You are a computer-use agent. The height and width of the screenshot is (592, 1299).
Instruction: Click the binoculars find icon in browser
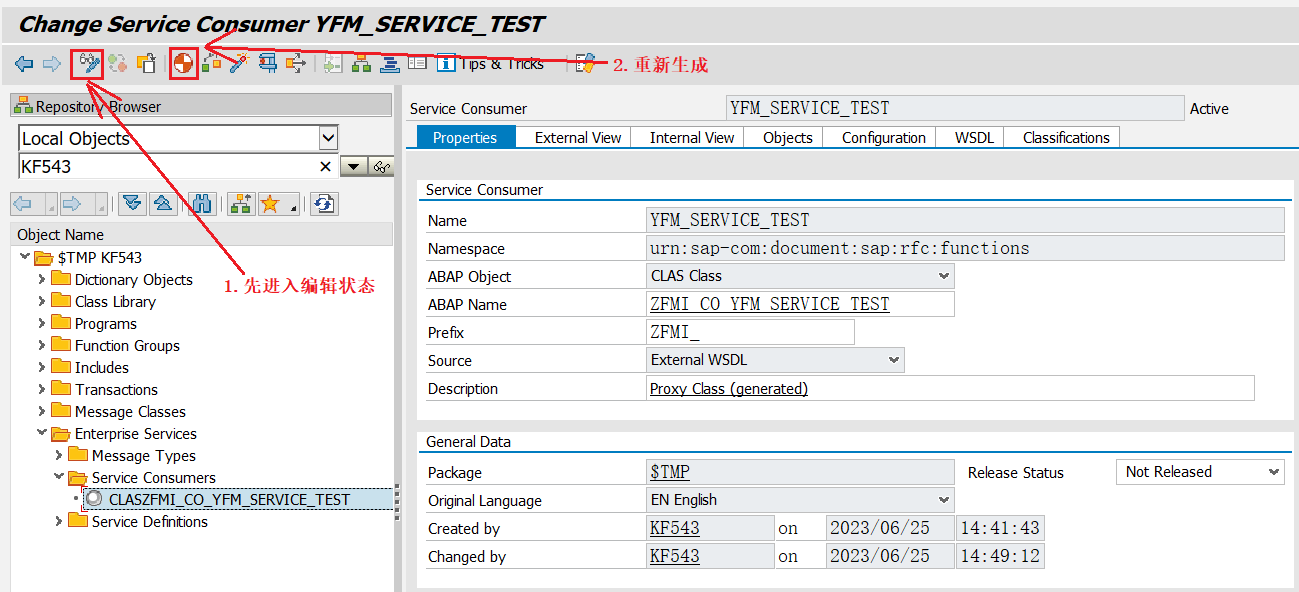[202, 204]
